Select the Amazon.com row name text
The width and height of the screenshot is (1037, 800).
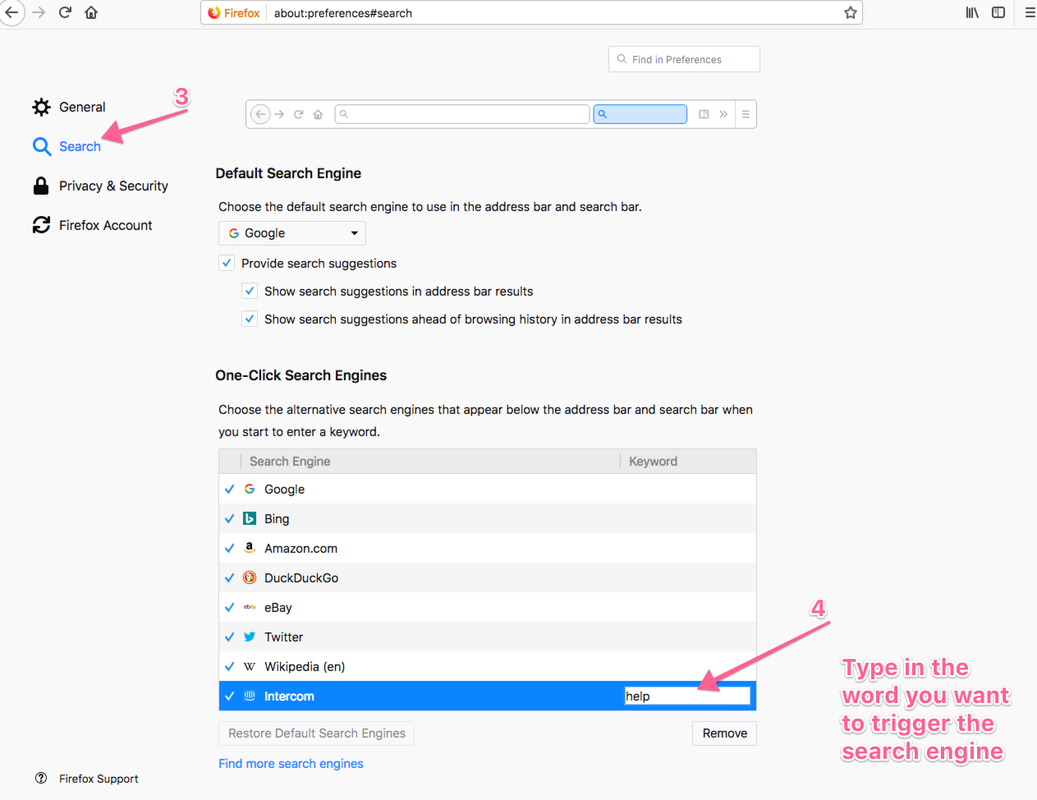(x=301, y=548)
